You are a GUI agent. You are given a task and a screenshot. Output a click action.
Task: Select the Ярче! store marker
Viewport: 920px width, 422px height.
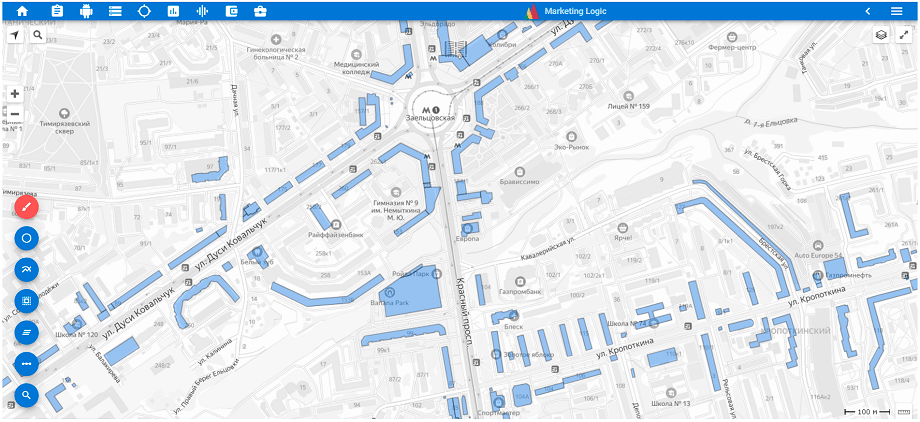[623, 227]
